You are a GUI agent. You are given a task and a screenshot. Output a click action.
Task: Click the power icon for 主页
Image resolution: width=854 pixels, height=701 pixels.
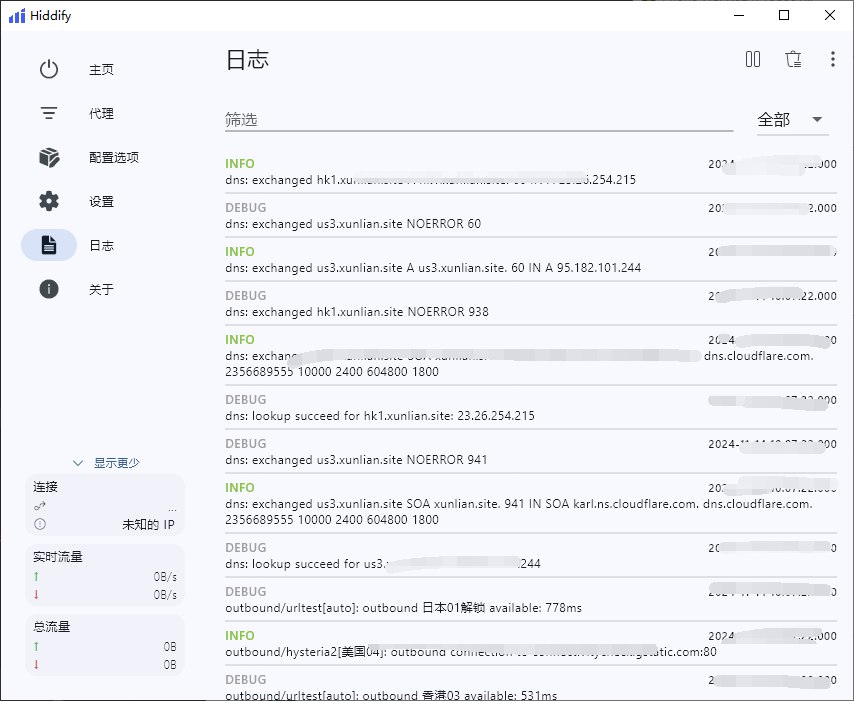[49, 69]
